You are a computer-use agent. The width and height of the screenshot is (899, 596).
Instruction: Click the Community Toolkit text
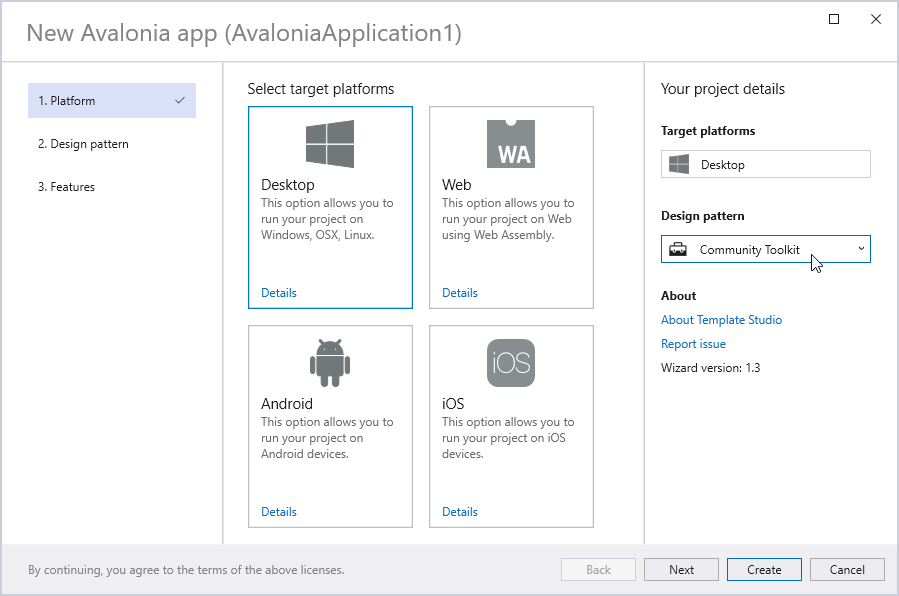point(749,250)
